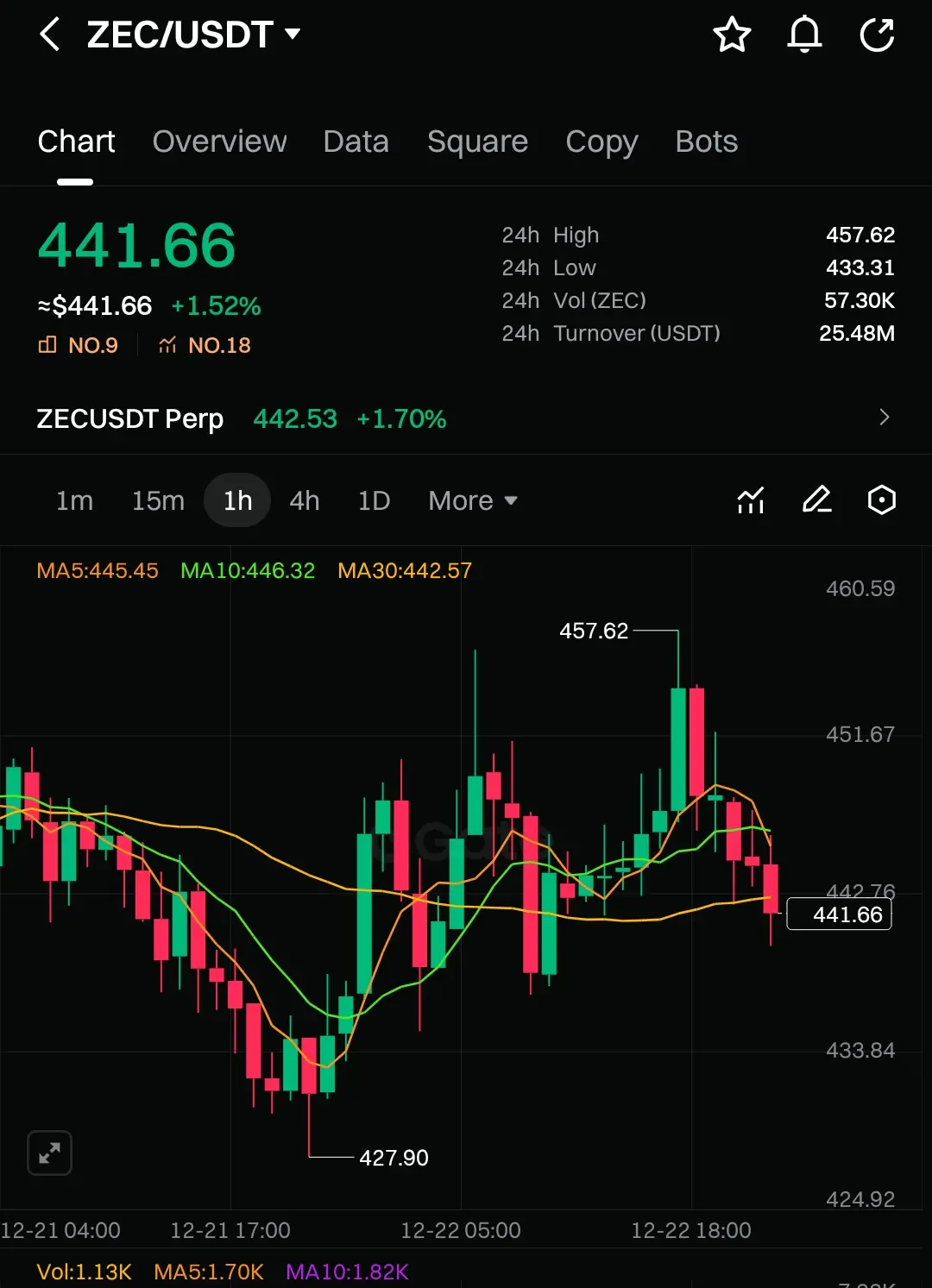Tap the +1.52% change value
This screenshot has width=932, height=1288.
tap(216, 305)
